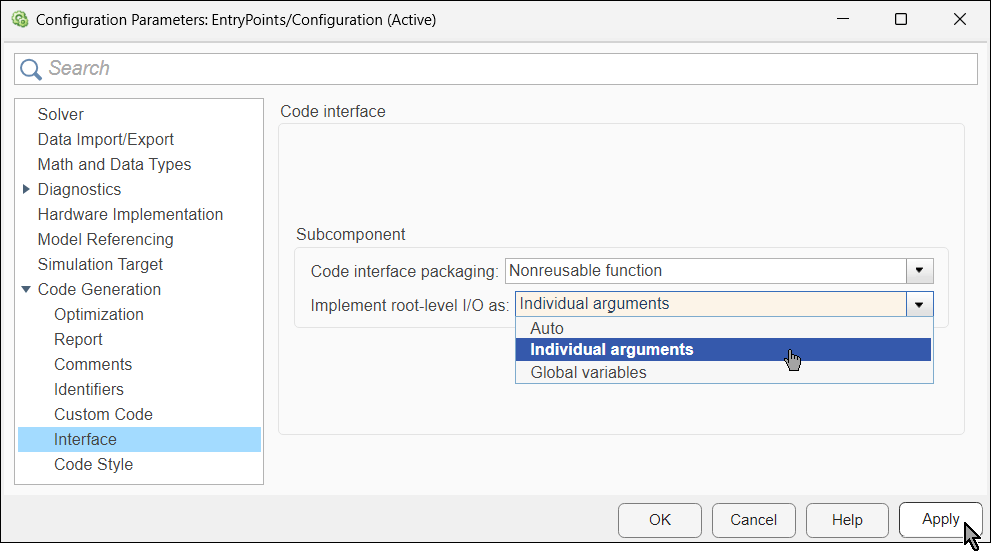Open the Comments subpane
The width and height of the screenshot is (991, 553).
pyautogui.click(x=93, y=364)
